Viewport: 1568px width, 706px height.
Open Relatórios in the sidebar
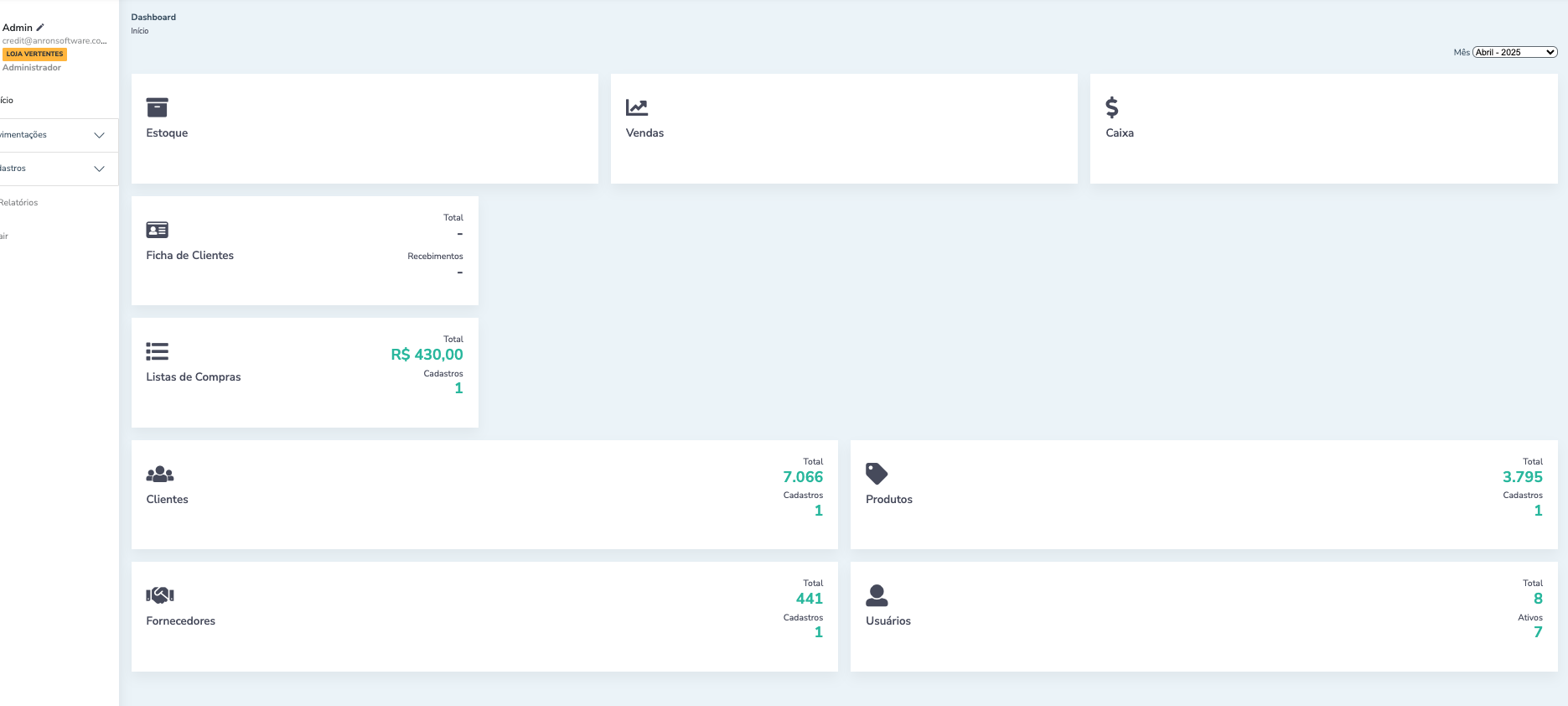click(19, 203)
